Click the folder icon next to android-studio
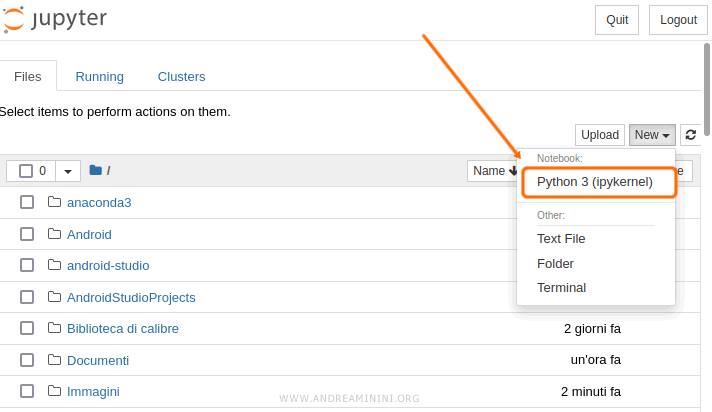Viewport: 712px width, 412px height. (55, 265)
